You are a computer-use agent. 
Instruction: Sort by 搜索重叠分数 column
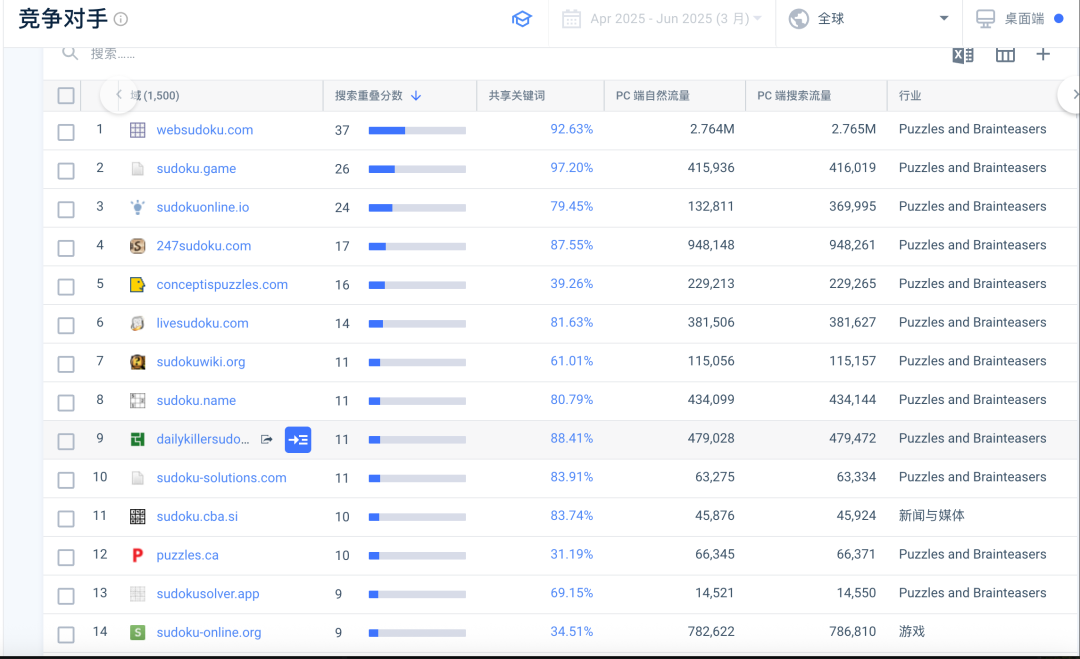coord(377,96)
